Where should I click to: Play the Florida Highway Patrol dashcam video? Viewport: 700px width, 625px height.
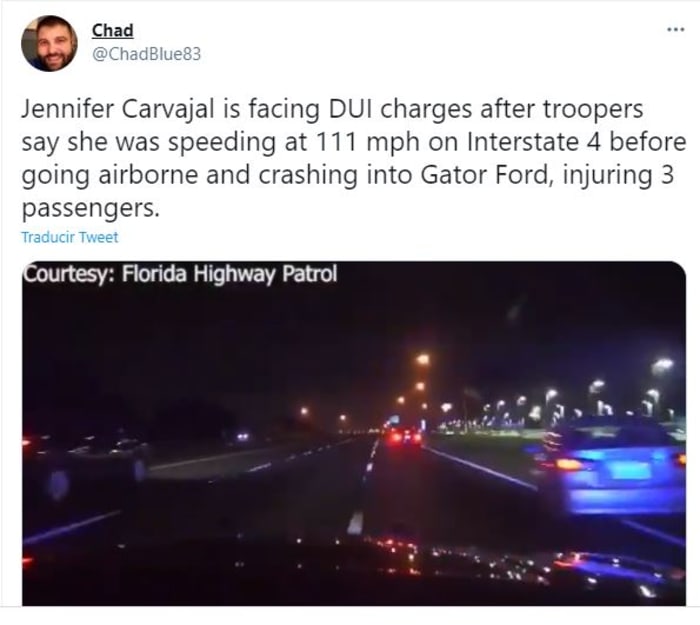click(x=354, y=433)
